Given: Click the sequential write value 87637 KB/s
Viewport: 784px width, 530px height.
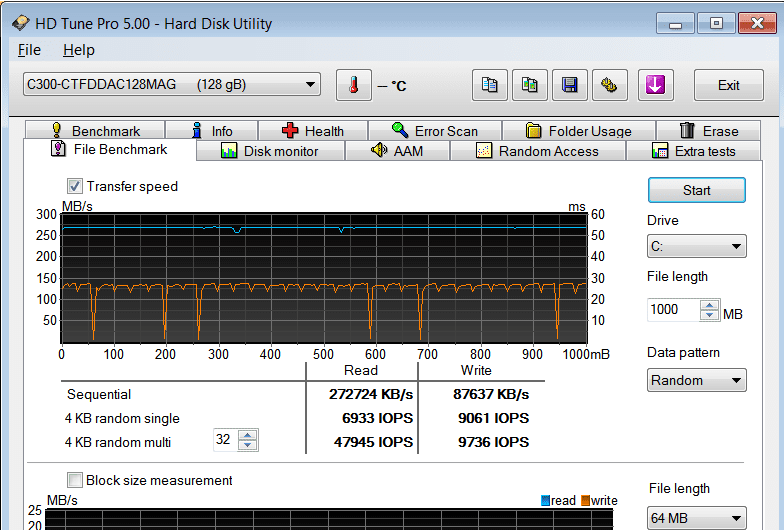Looking at the screenshot, I should click(491, 394).
